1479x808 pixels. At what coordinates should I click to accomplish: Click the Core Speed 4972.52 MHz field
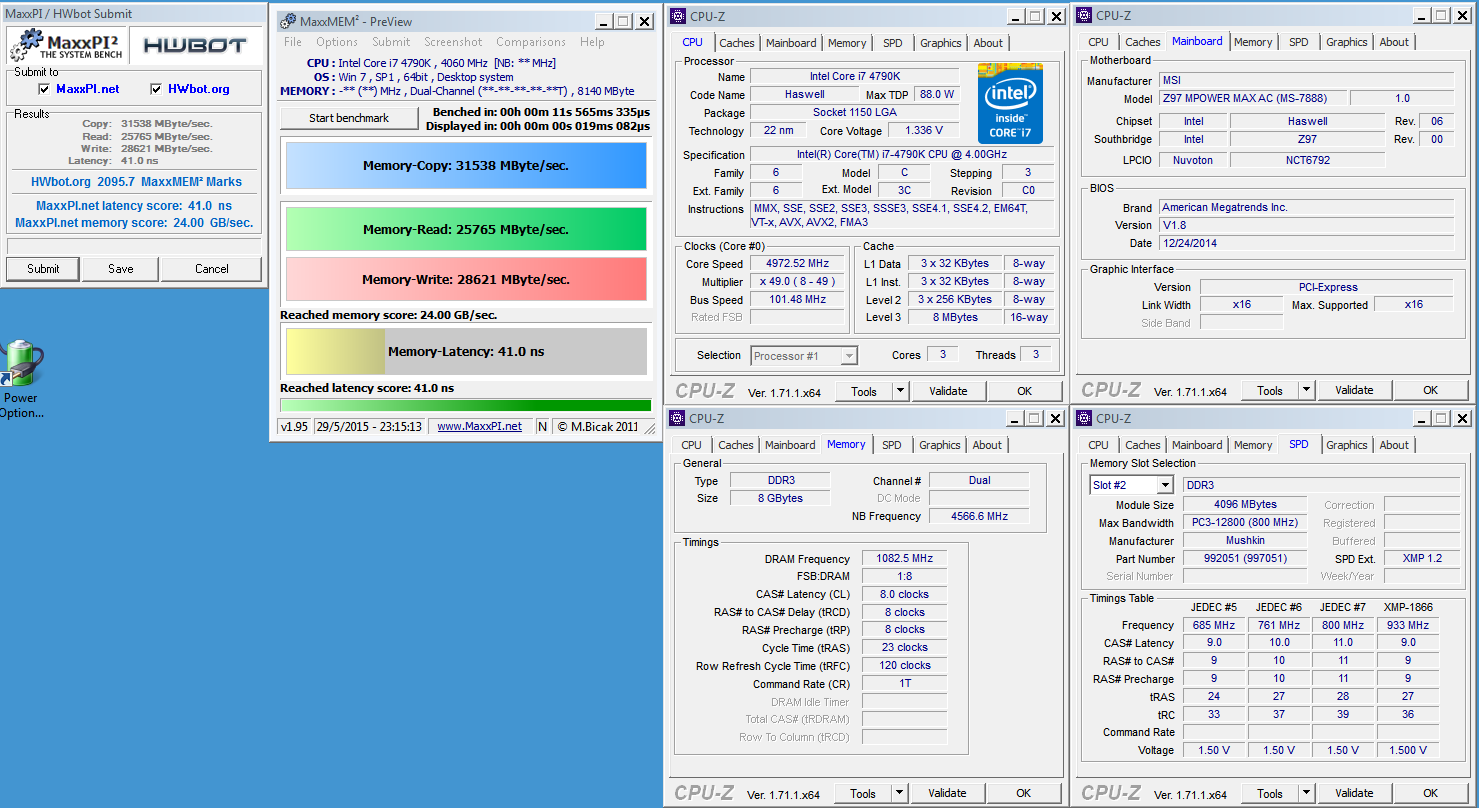coord(797,264)
